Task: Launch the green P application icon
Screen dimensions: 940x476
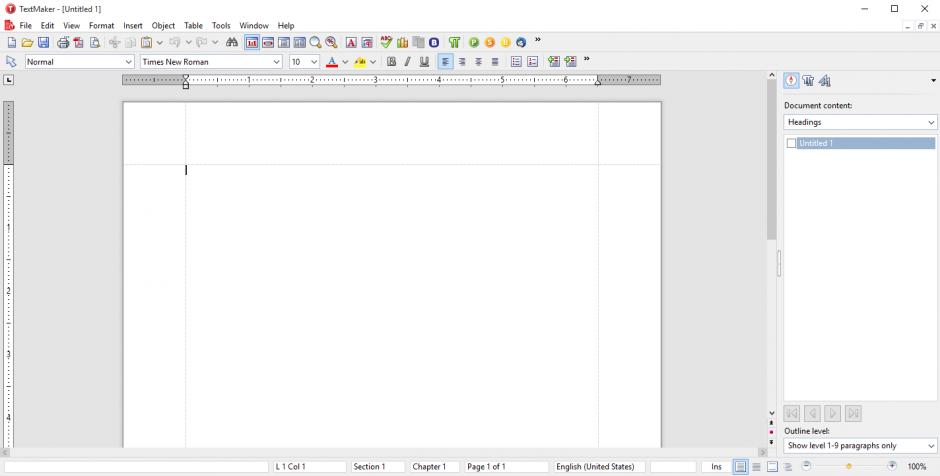Action: pyautogui.click(x=474, y=43)
